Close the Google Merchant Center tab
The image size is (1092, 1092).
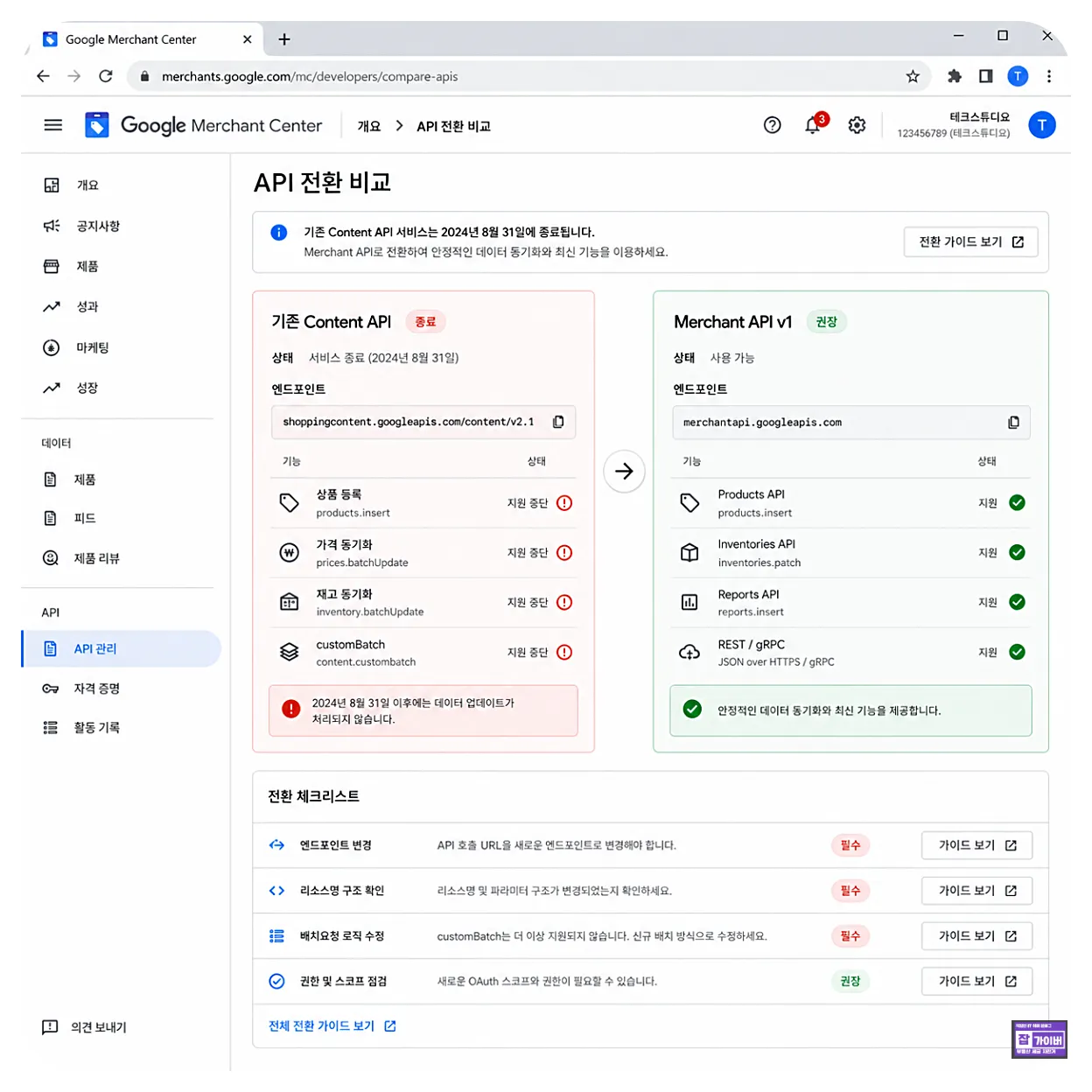tap(247, 39)
